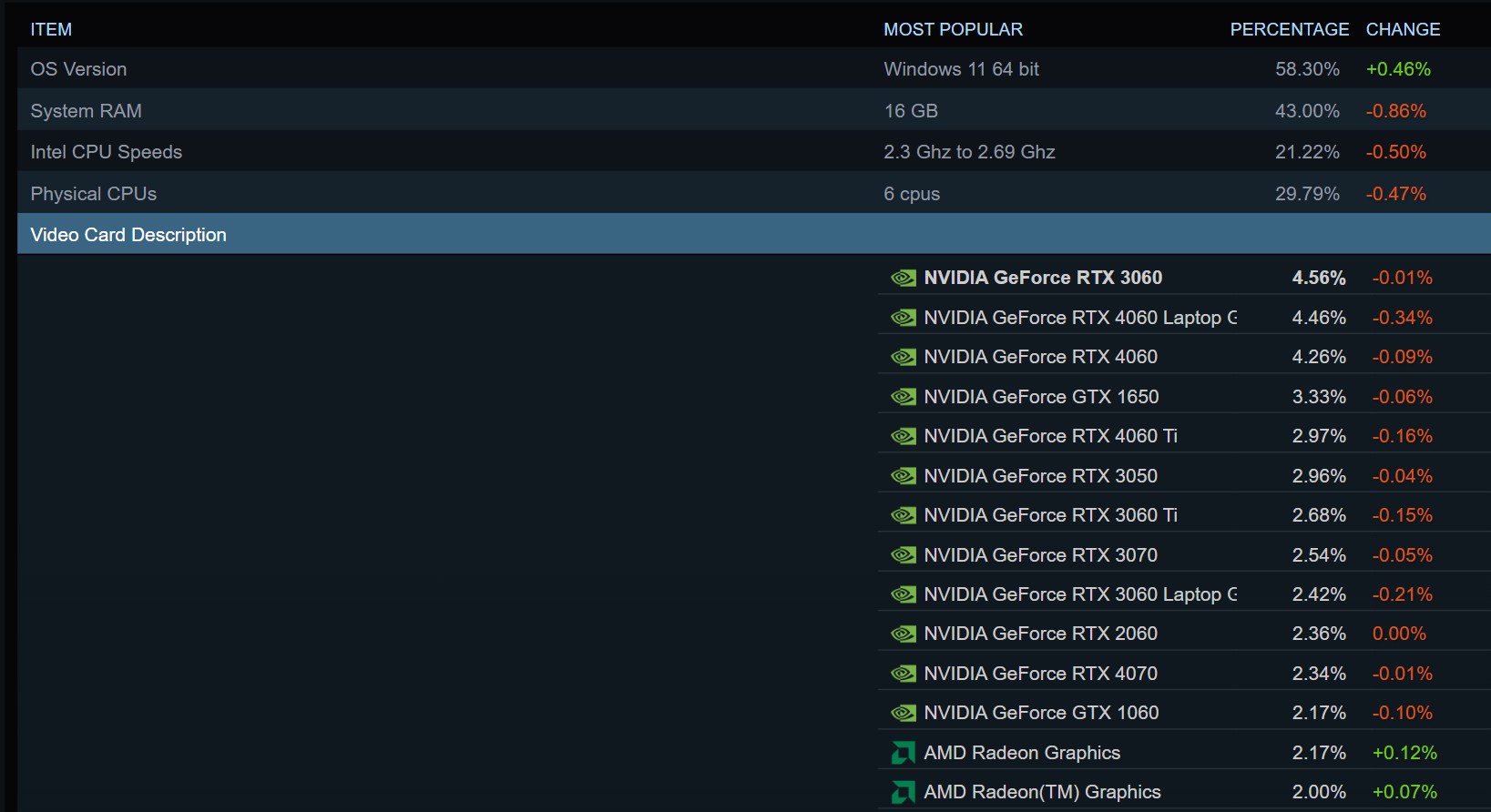Click the 16 GB RAM value
The image size is (1491, 812).
911,111
